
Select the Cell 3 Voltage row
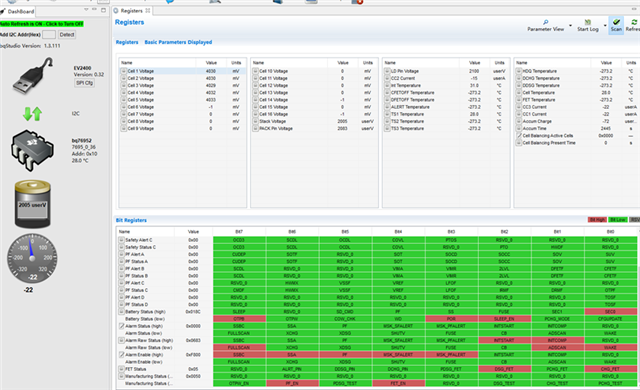pyautogui.click(x=182, y=85)
